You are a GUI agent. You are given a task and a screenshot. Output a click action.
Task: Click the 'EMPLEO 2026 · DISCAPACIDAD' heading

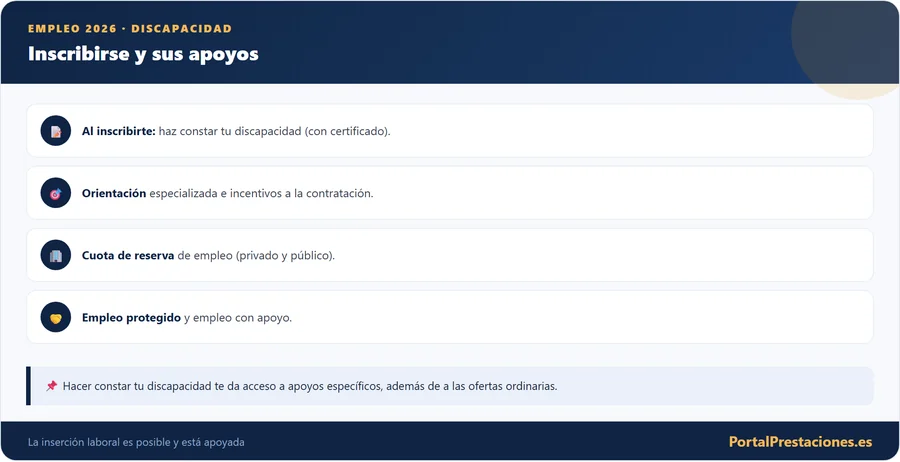[x=130, y=29]
